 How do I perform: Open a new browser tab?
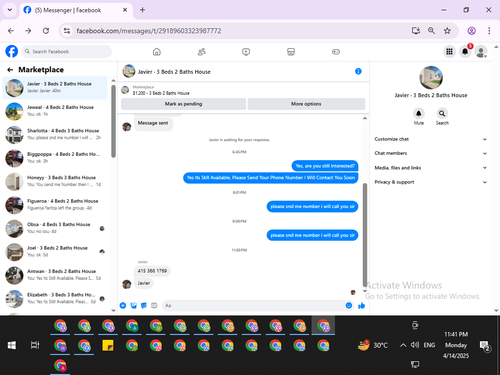(143, 10)
